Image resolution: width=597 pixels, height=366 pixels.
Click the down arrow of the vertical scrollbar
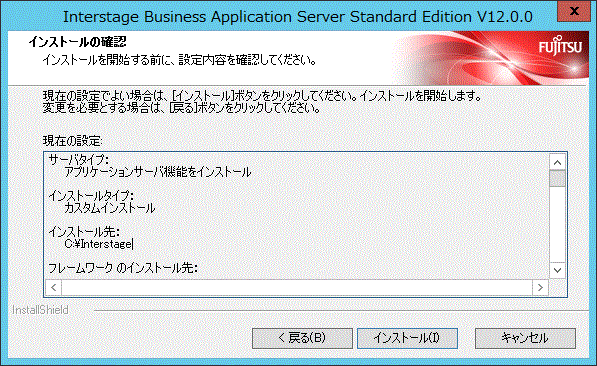(557, 270)
